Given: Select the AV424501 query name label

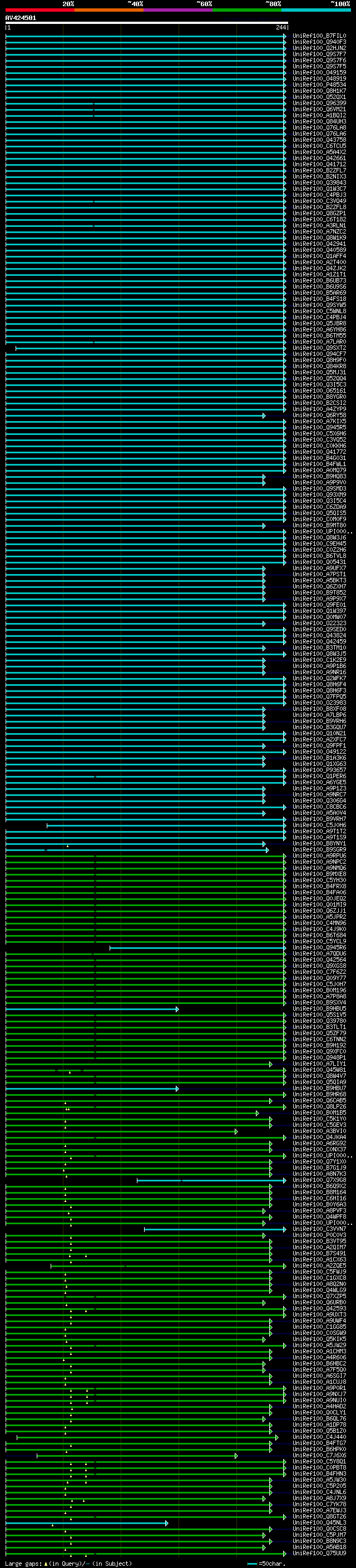Looking at the screenshot, I should coord(21,18).
